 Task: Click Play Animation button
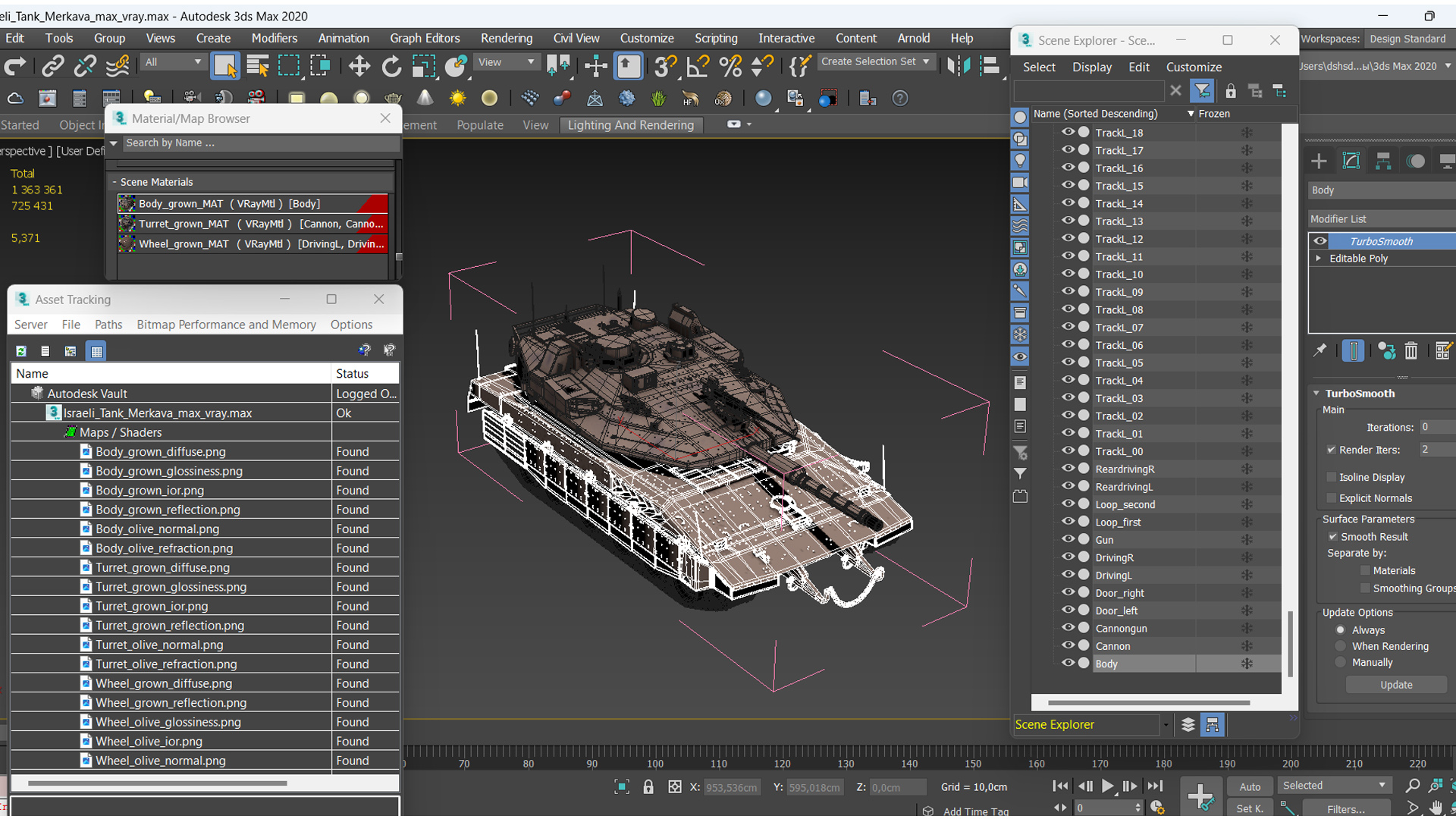click(1107, 786)
